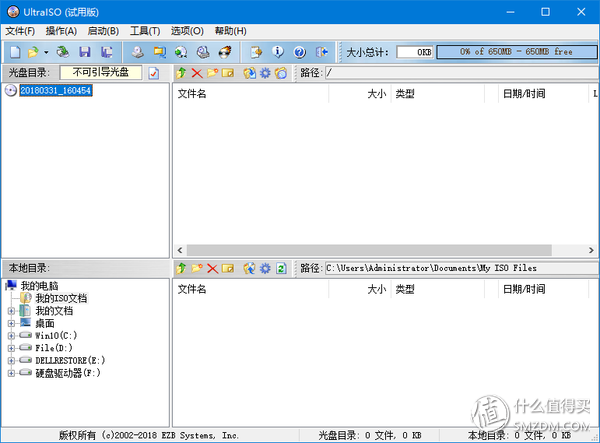Viewport: 600px width, 443px height.
Task: Open the 启动(B) menu
Action: [x=103, y=31]
